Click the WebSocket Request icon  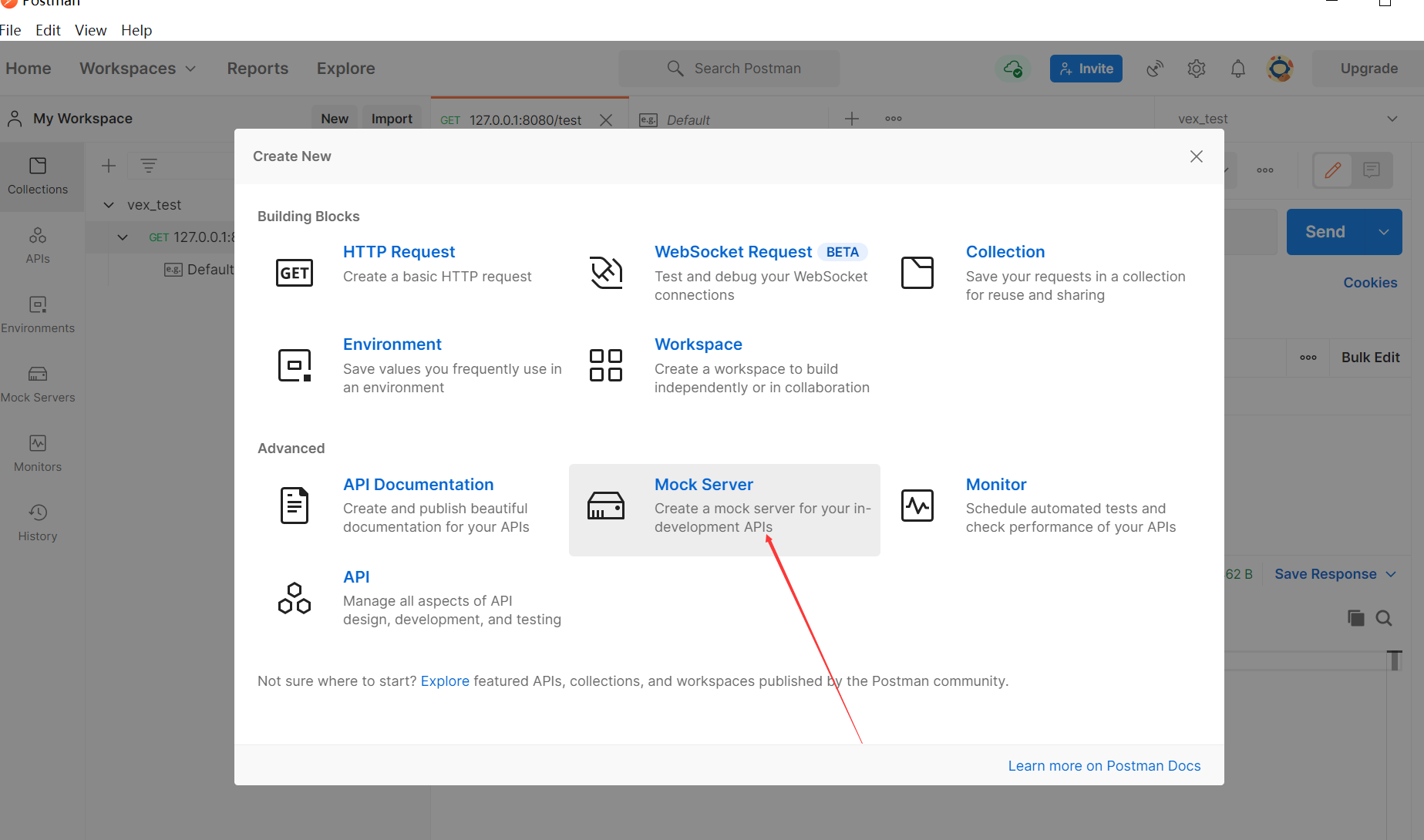pyautogui.click(x=606, y=273)
